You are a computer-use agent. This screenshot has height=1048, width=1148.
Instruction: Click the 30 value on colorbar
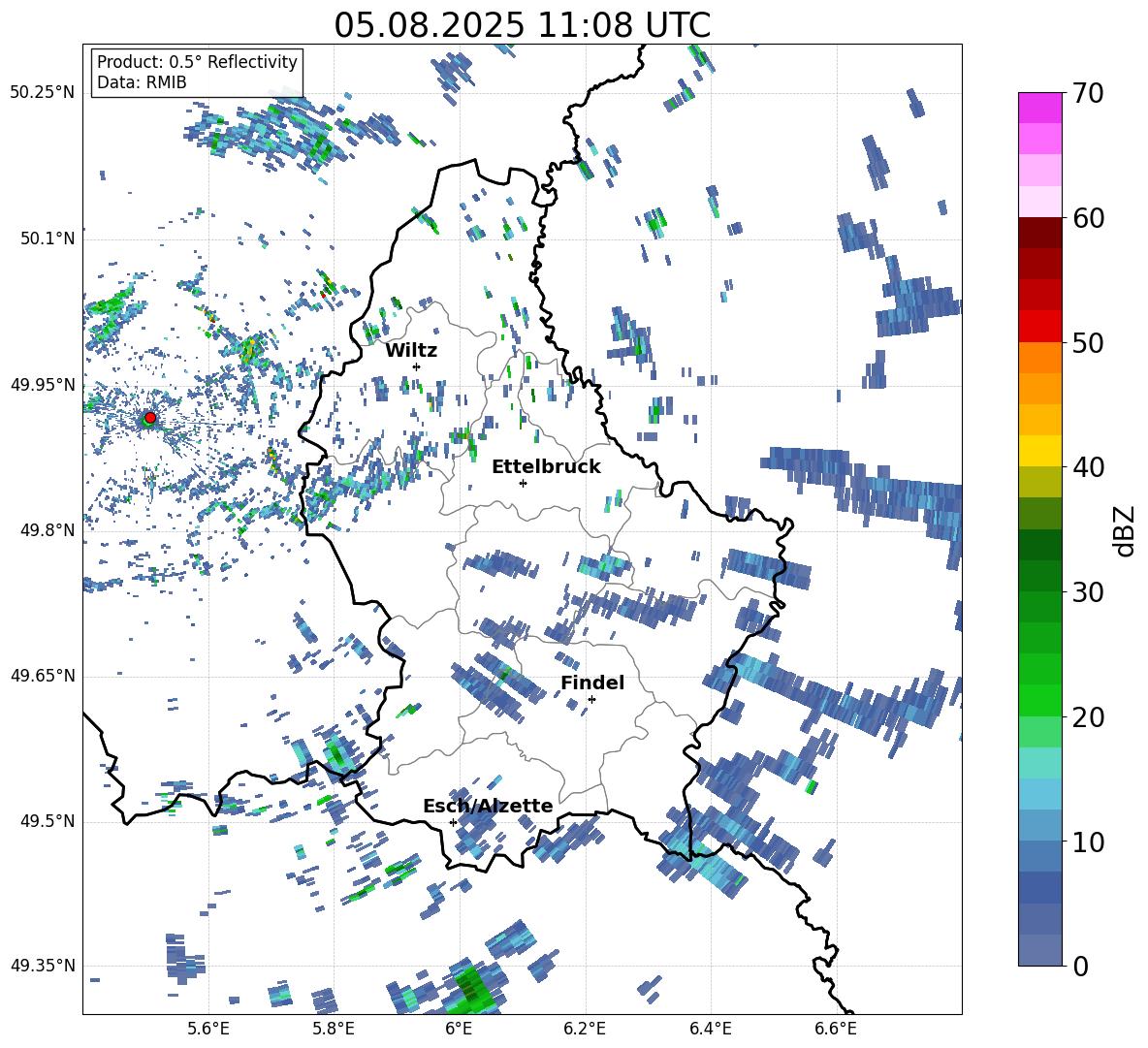click(x=1088, y=592)
